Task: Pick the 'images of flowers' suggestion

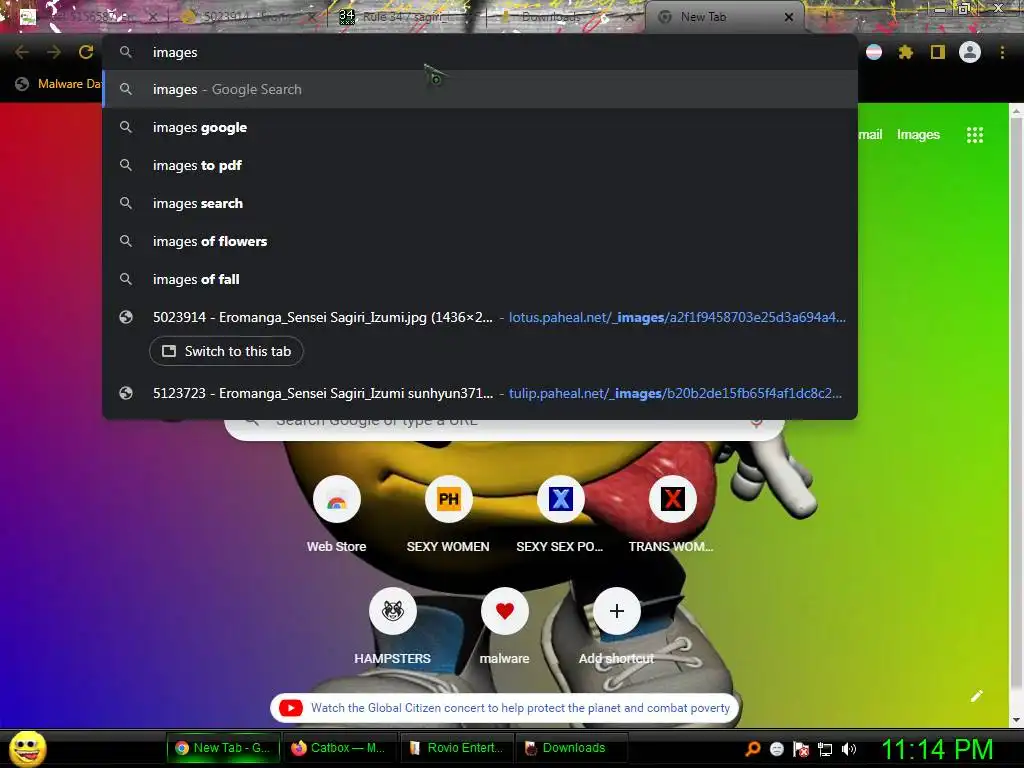Action: (x=480, y=241)
